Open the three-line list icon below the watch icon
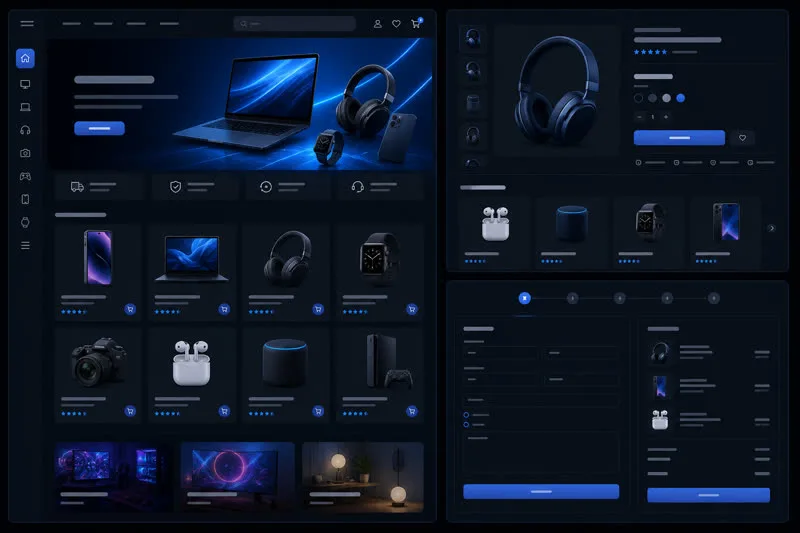This screenshot has width=800, height=533. click(x=25, y=246)
